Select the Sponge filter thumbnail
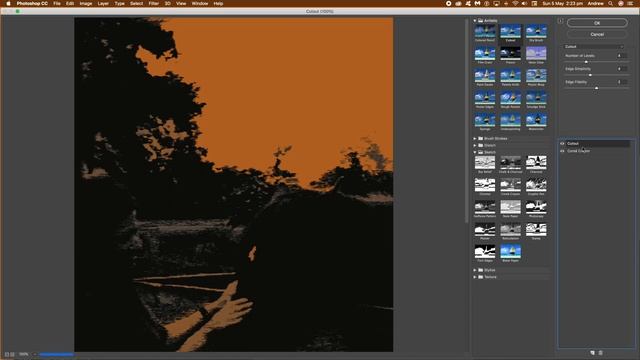Image resolution: width=640 pixels, height=360 pixels. (x=485, y=120)
